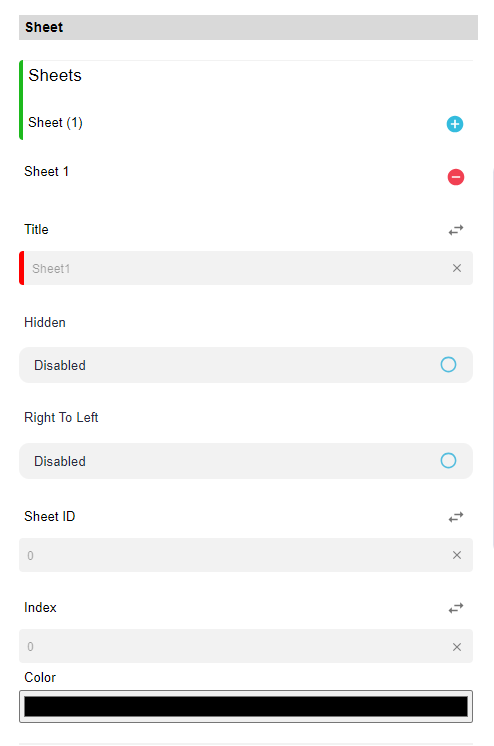Clear the Sheet ID input with the X
494x746 pixels.
(x=457, y=555)
